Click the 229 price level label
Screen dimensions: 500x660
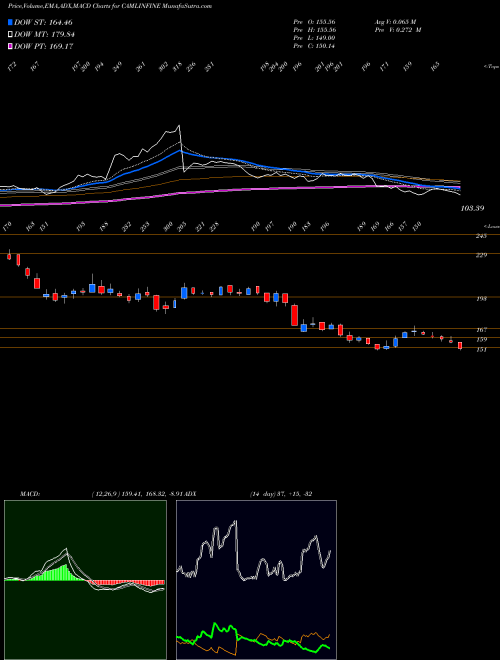pyautogui.click(x=481, y=255)
